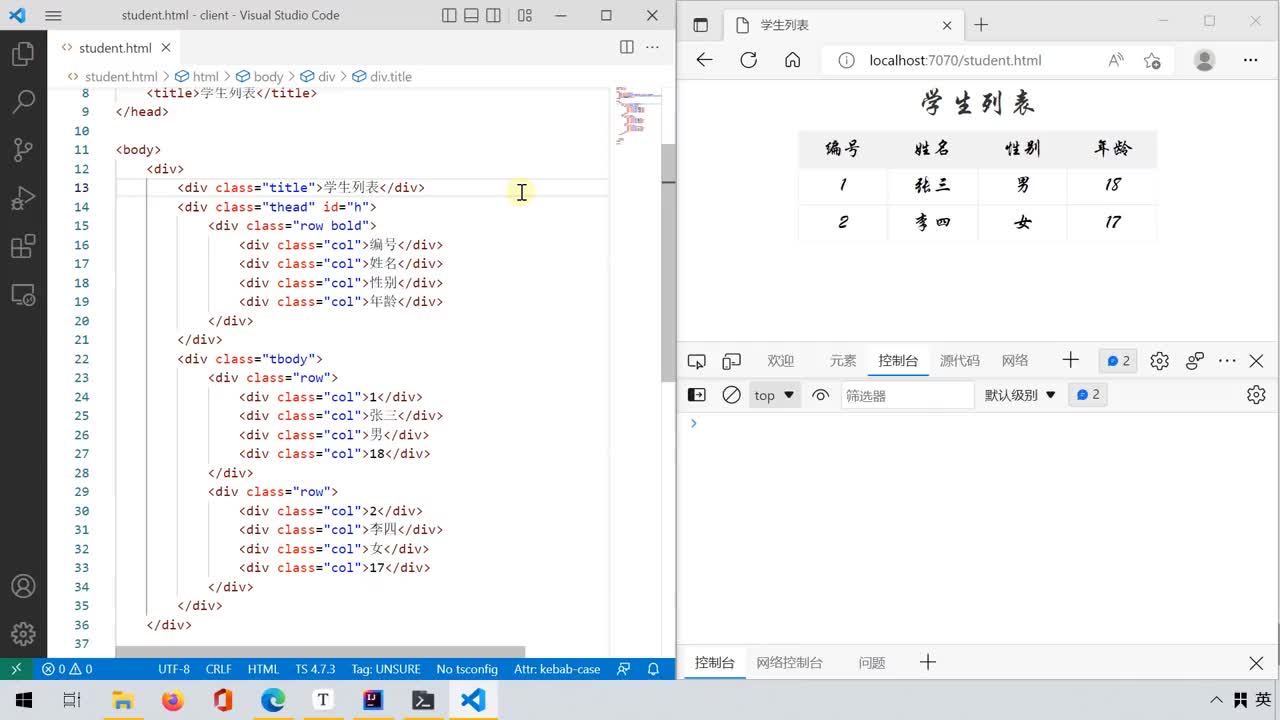
Task: Close the student.html editor tab
Action: click(x=166, y=47)
